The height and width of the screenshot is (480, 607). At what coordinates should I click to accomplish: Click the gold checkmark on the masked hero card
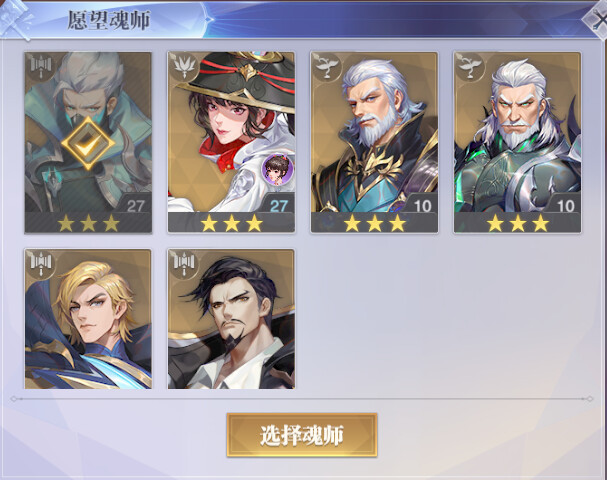click(x=88, y=143)
